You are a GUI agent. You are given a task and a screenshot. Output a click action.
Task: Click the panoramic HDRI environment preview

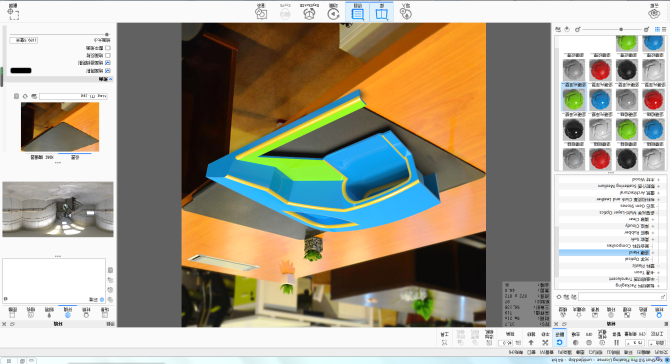point(58,209)
